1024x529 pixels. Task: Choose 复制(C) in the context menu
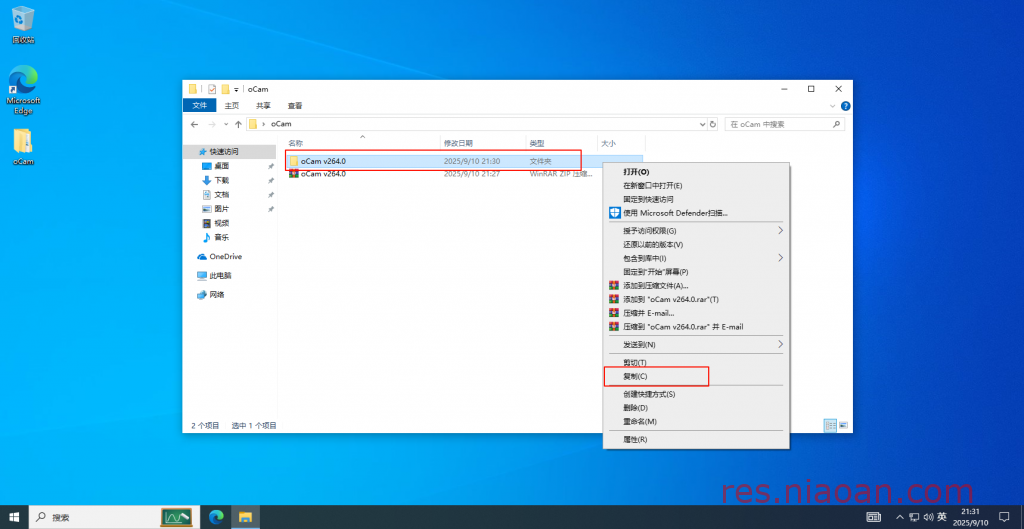click(696, 376)
